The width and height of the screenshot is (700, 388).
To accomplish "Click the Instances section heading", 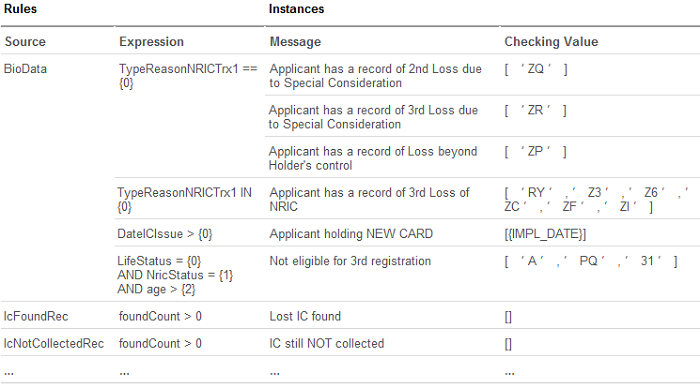I will point(296,9).
